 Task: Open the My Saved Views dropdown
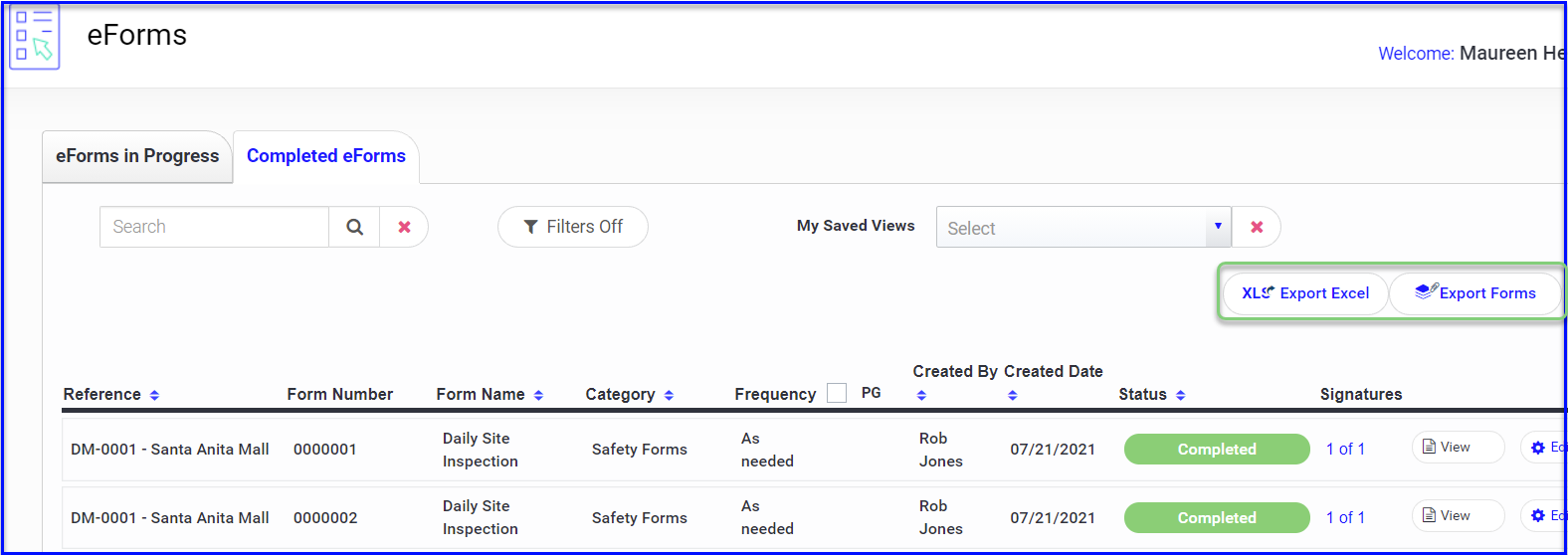1083,227
